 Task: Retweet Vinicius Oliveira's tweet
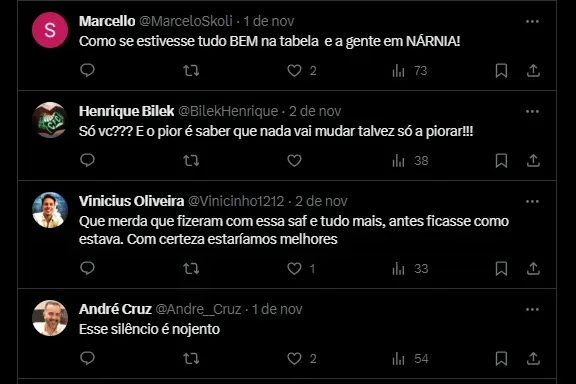191,269
